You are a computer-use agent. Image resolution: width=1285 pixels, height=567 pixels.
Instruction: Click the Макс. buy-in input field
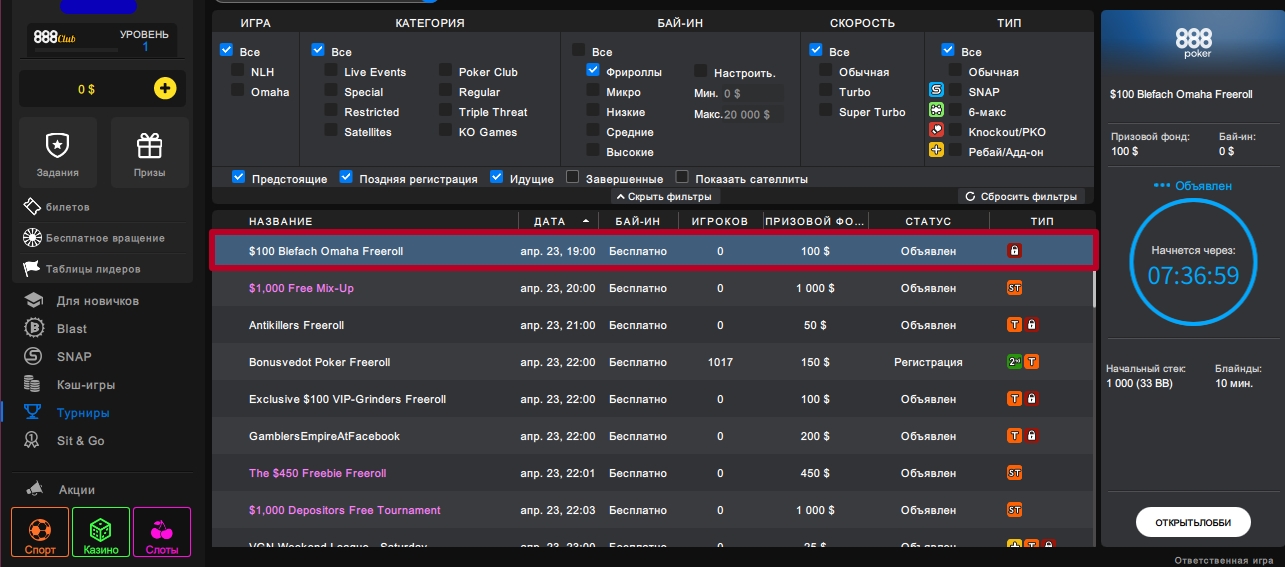(x=752, y=114)
